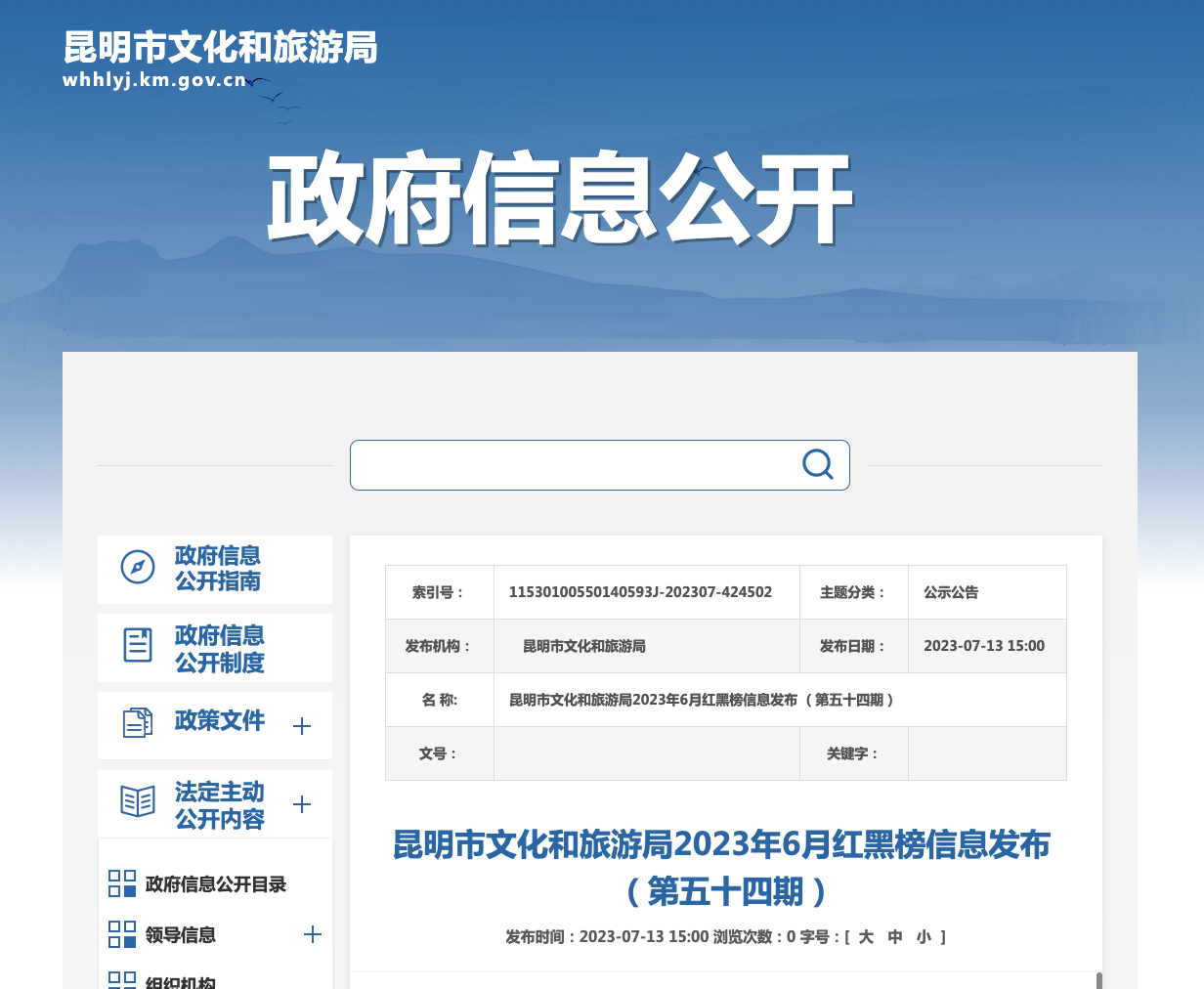The width and height of the screenshot is (1204, 989).
Task: Click the magnifier search icon
Action: 817,464
